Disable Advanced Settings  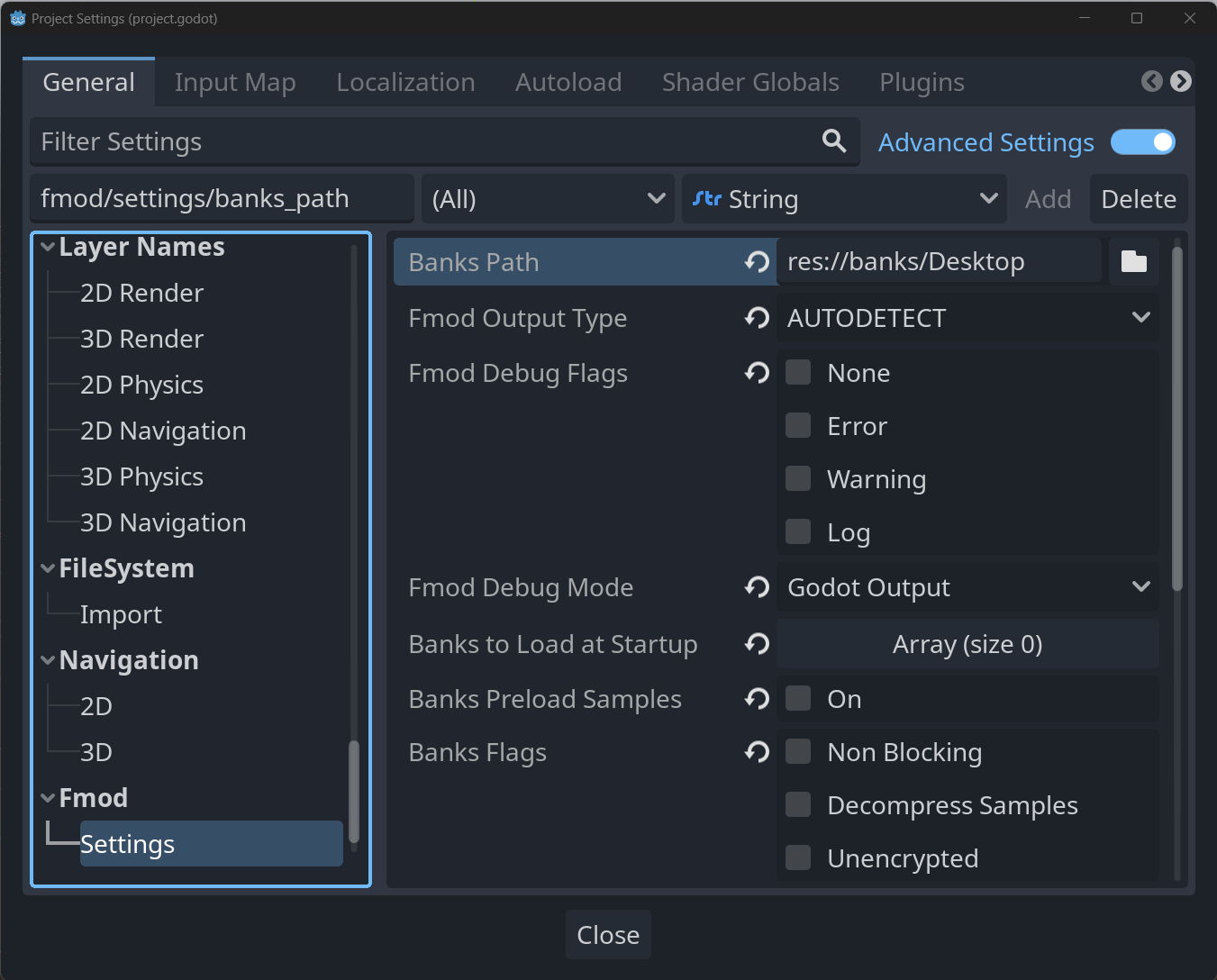point(1142,141)
